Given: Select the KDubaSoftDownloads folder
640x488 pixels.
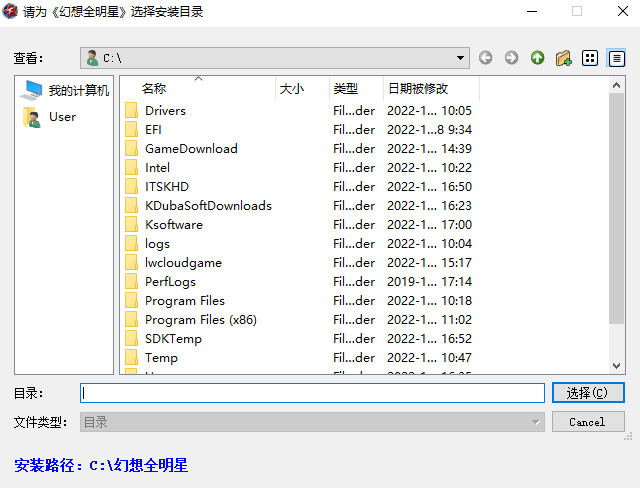Looking at the screenshot, I should (207, 206).
